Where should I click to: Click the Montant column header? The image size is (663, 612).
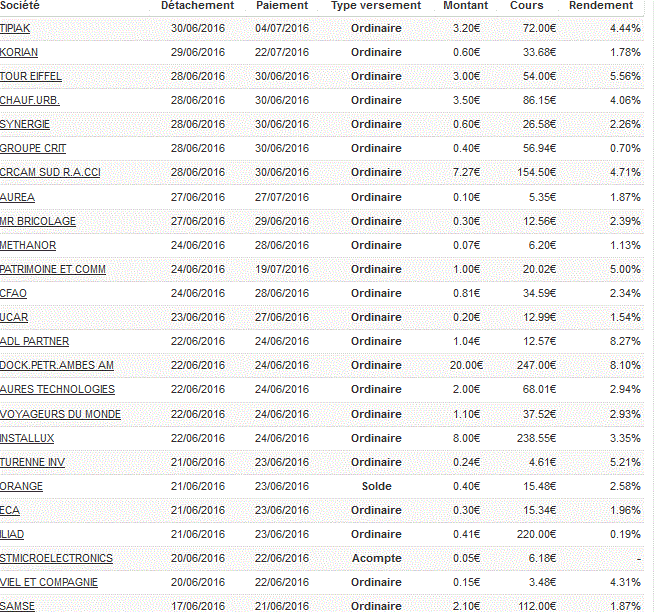466,5
